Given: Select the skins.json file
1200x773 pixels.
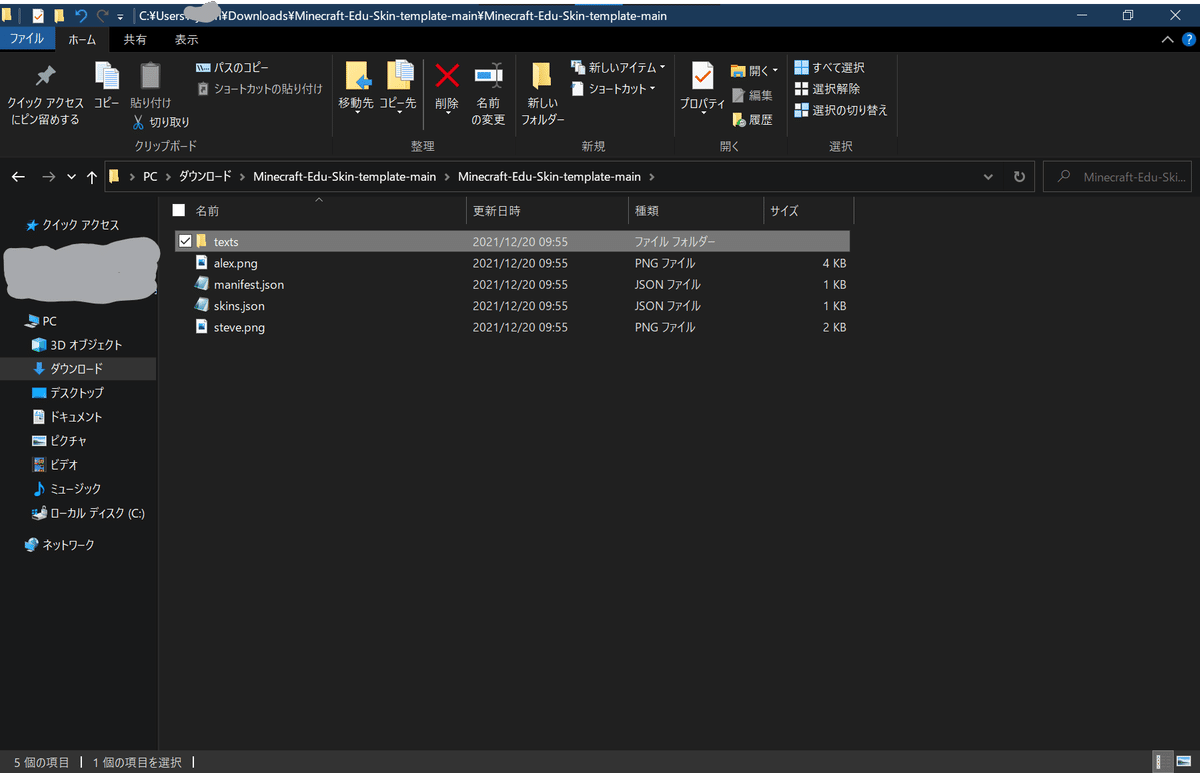Looking at the screenshot, I should pos(512,306).
